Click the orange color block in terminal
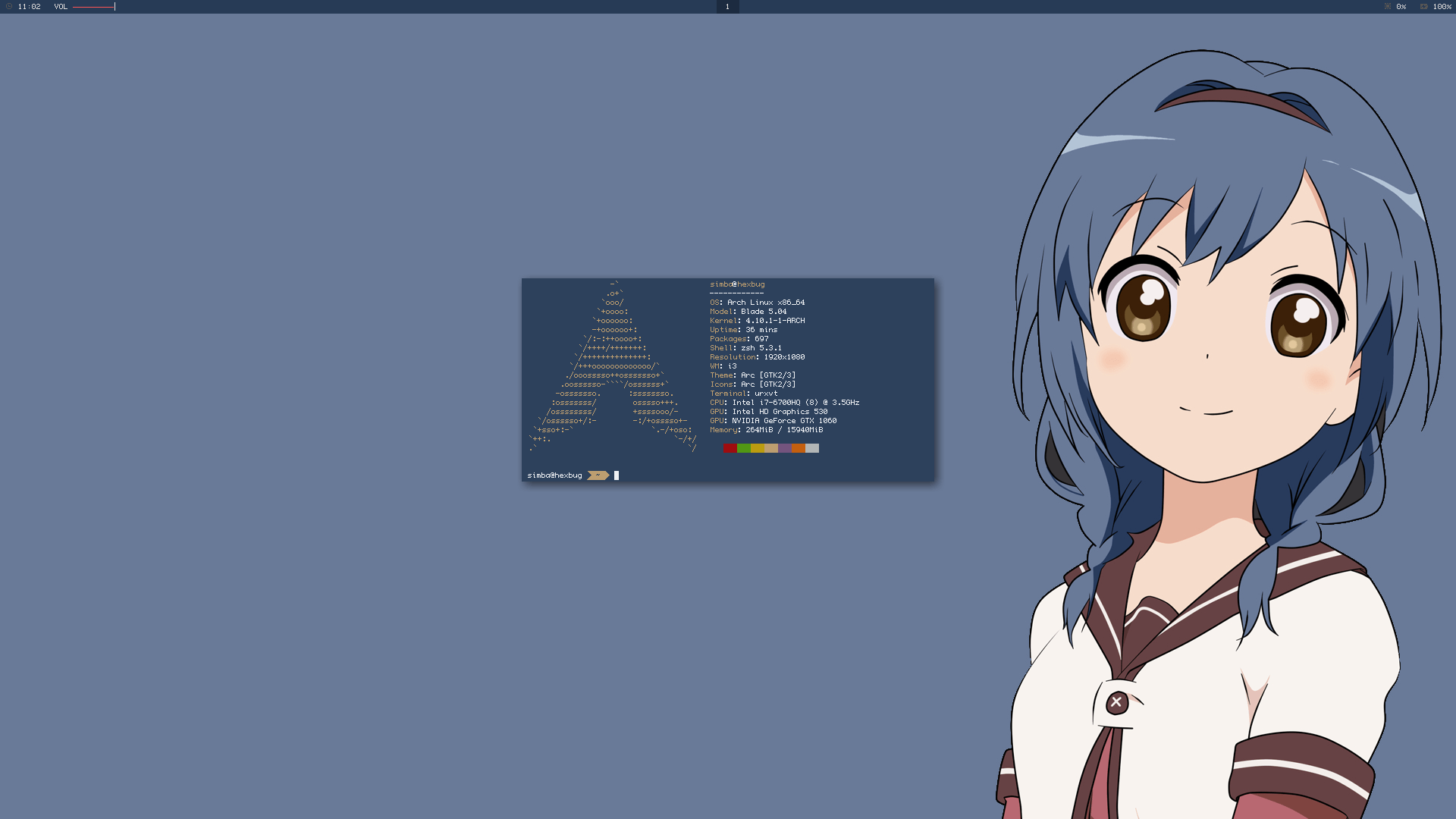 (798, 448)
